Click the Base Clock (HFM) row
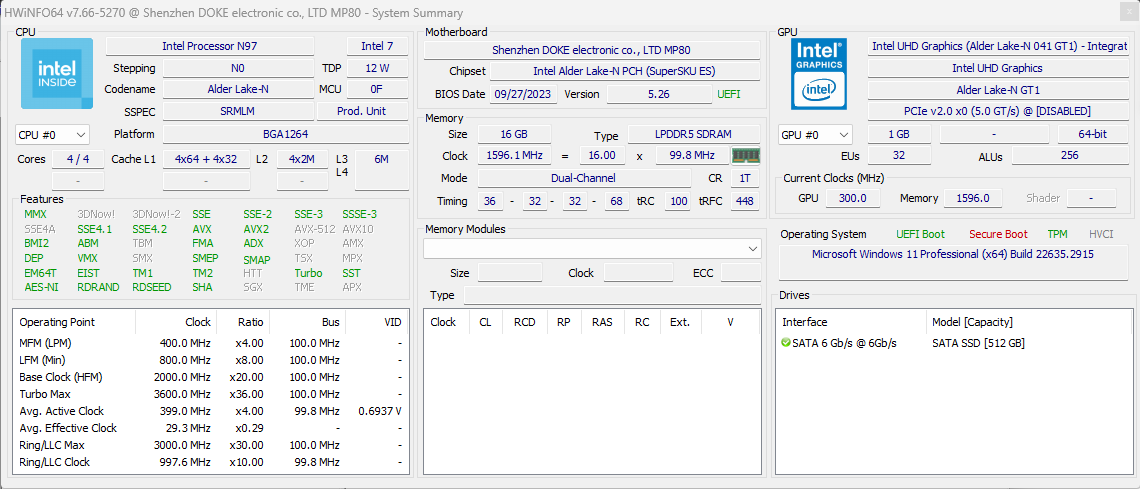This screenshot has width=1140, height=489. click(211, 377)
